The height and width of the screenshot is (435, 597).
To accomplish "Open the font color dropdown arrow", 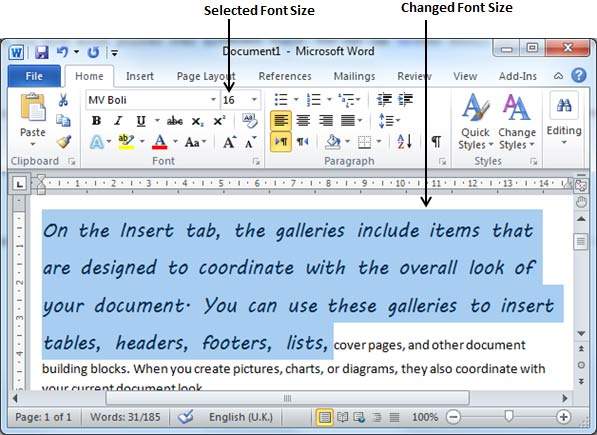I will [x=176, y=142].
